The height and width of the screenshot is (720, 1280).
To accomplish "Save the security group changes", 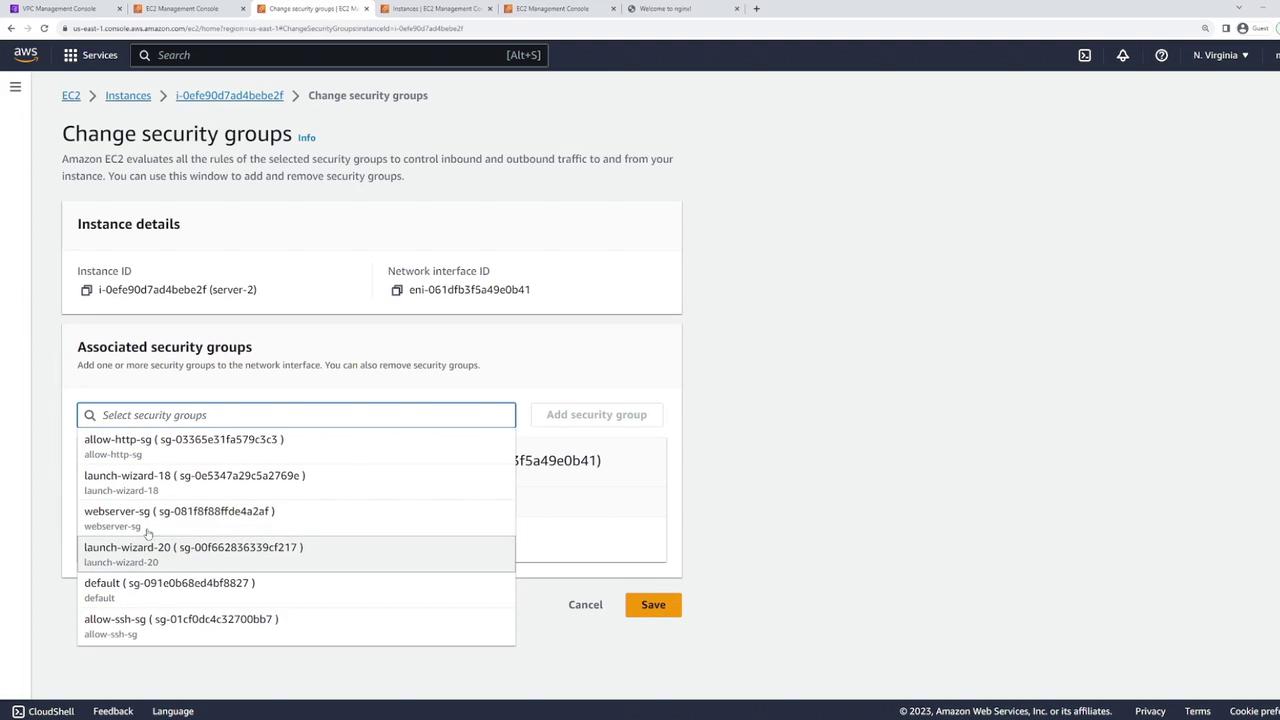I will (653, 605).
